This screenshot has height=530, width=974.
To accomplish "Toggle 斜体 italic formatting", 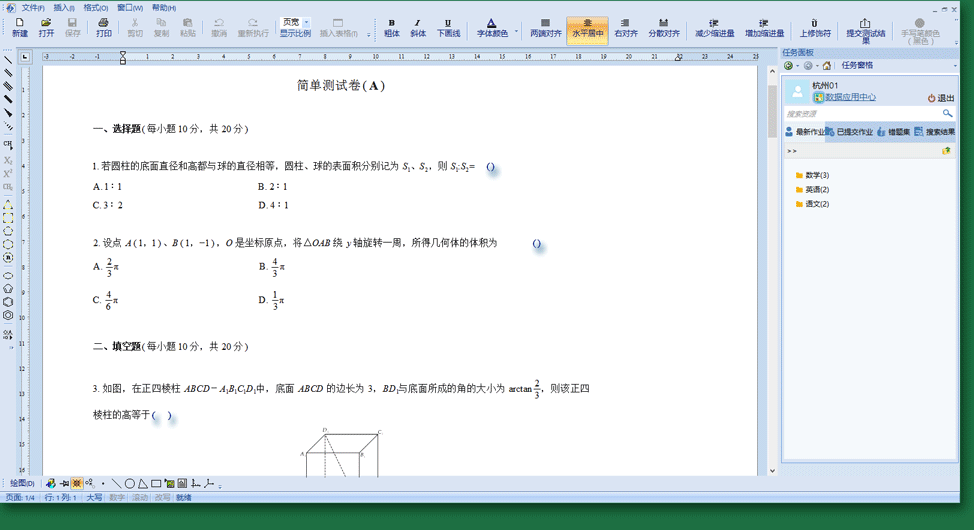I will [x=418, y=27].
